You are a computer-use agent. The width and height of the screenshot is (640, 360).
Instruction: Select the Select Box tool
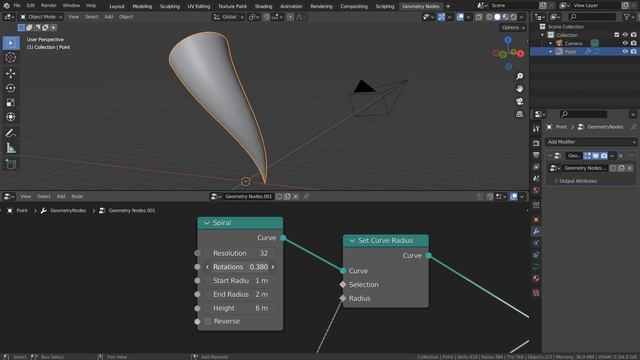[11, 43]
